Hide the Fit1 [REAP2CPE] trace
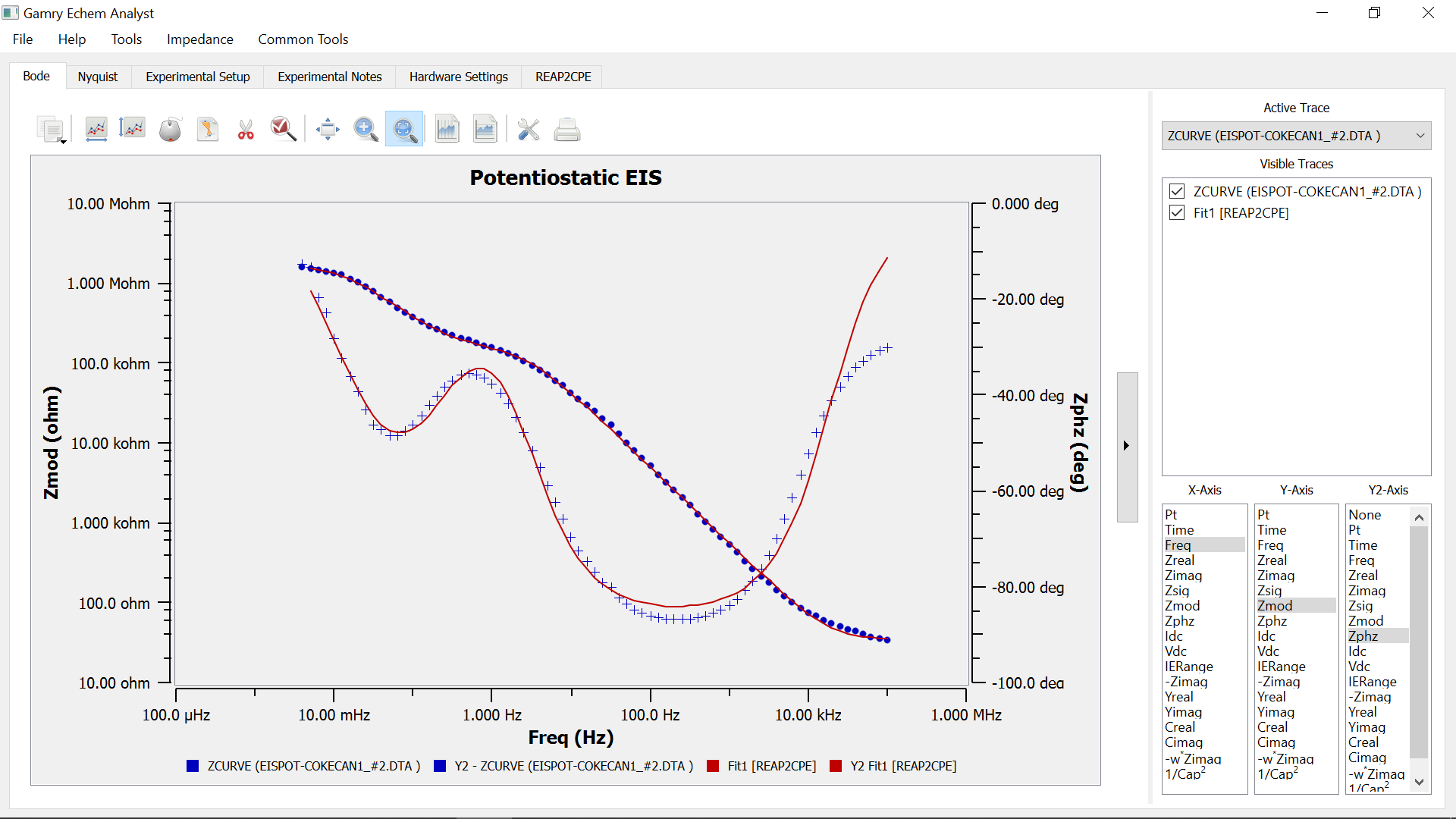 pyautogui.click(x=1177, y=212)
